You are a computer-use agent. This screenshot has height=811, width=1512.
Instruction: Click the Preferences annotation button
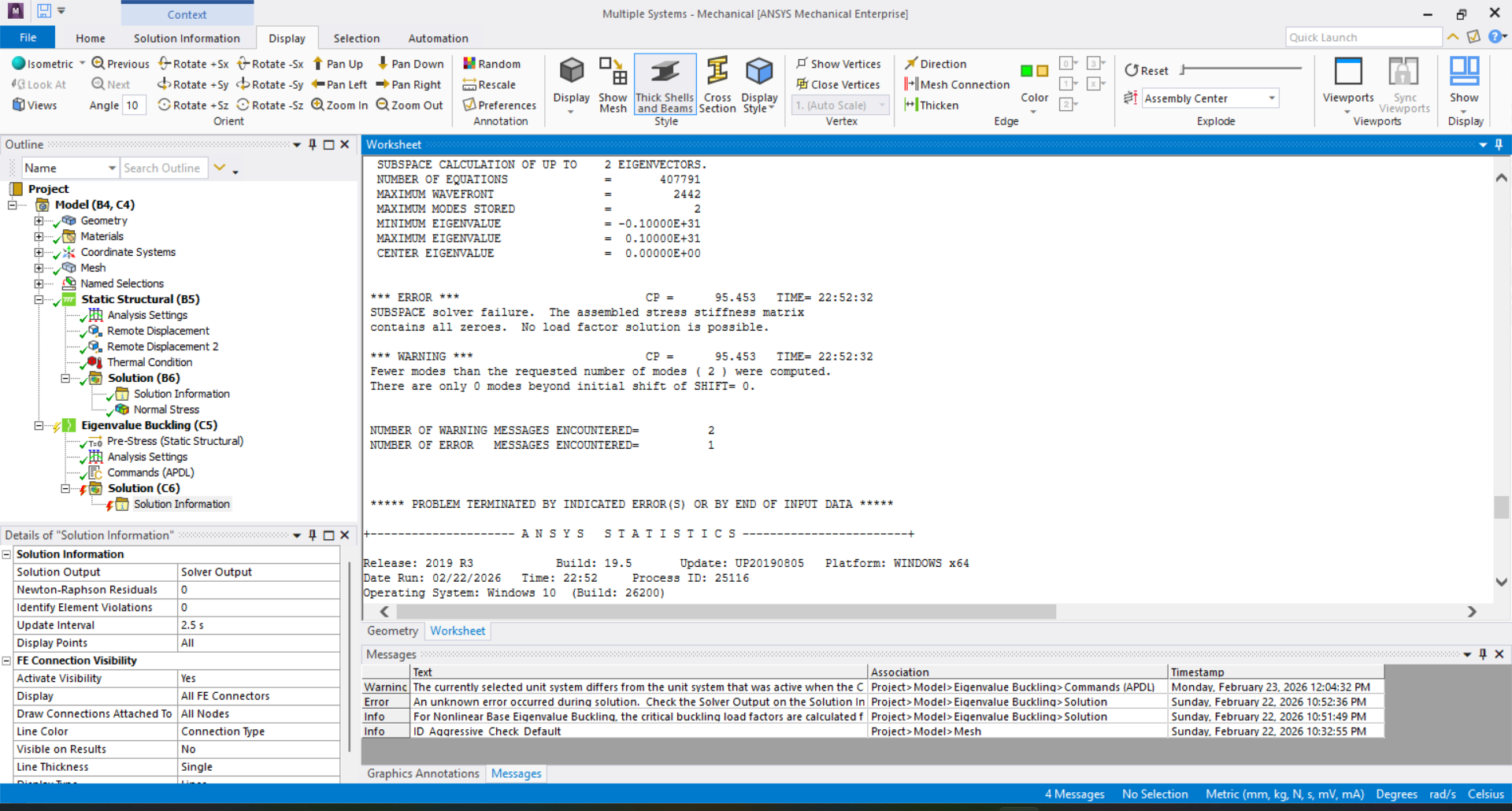(499, 105)
